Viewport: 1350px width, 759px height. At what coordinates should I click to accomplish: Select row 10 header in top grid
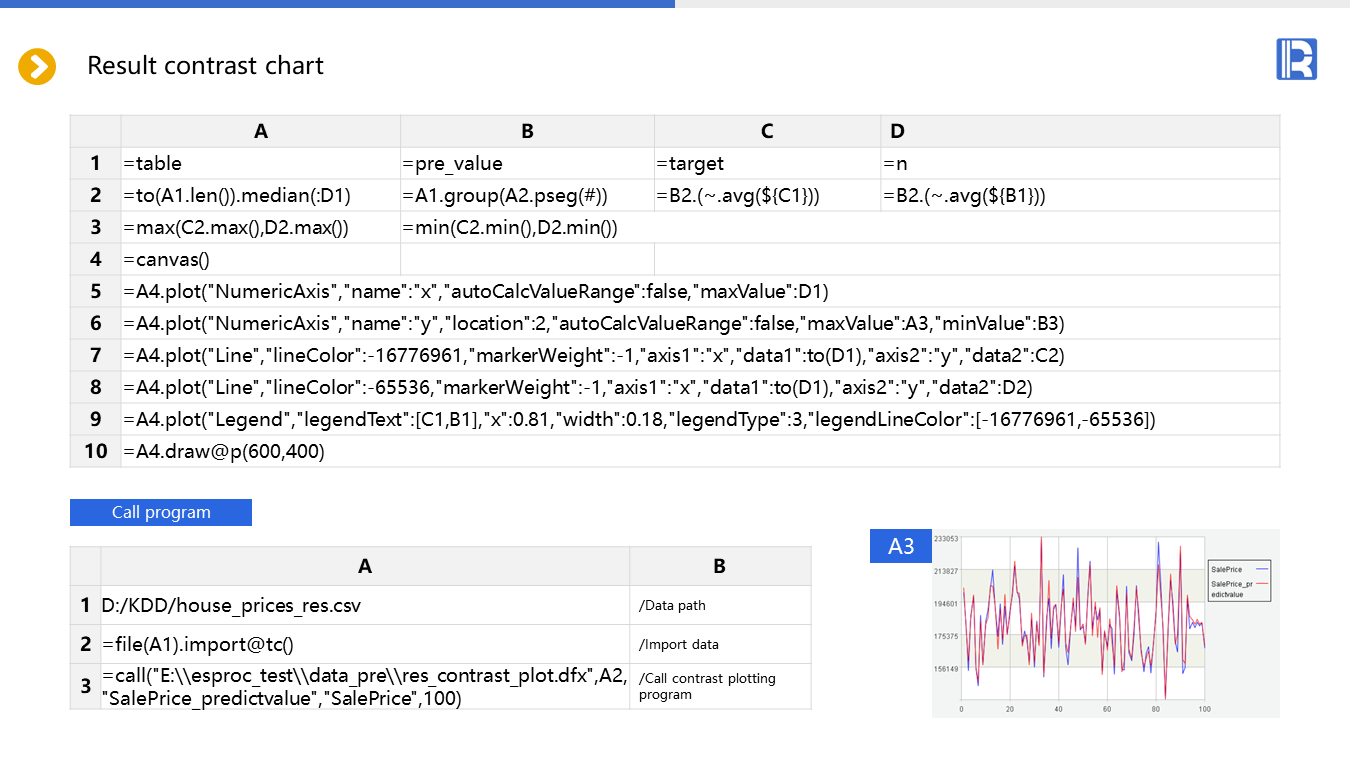pyautogui.click(x=96, y=451)
